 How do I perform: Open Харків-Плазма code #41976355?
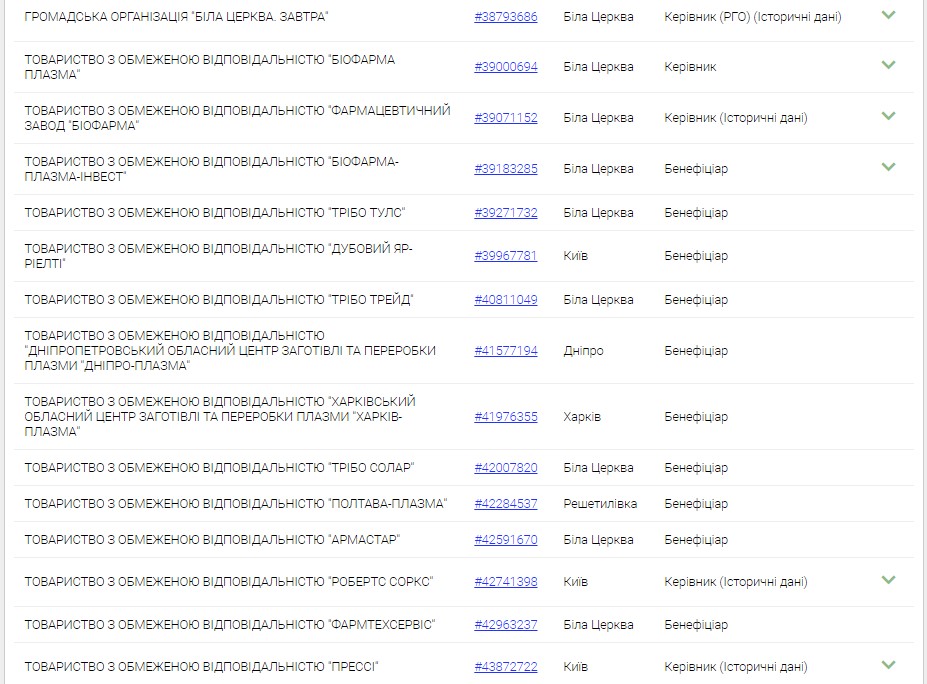pyautogui.click(x=505, y=417)
